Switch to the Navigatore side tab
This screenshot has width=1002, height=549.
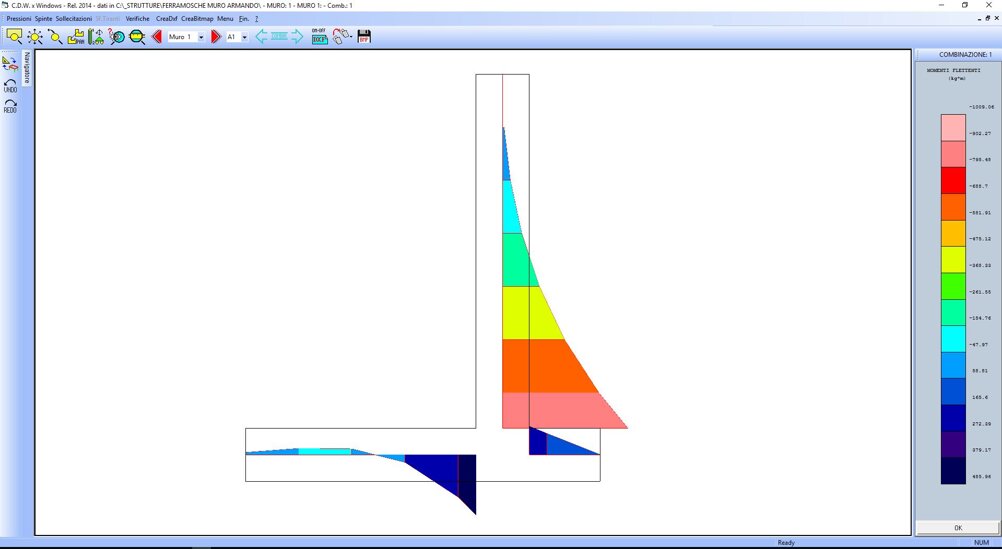[27, 68]
